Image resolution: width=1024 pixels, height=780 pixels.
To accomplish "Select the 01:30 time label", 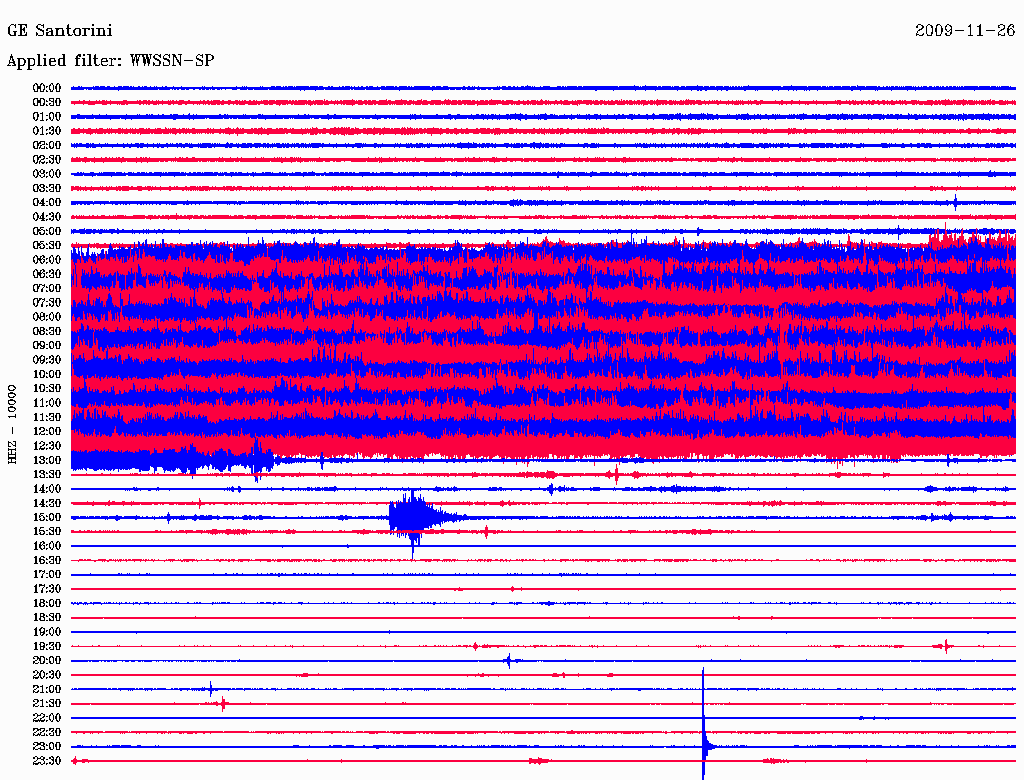I will tap(47, 131).
